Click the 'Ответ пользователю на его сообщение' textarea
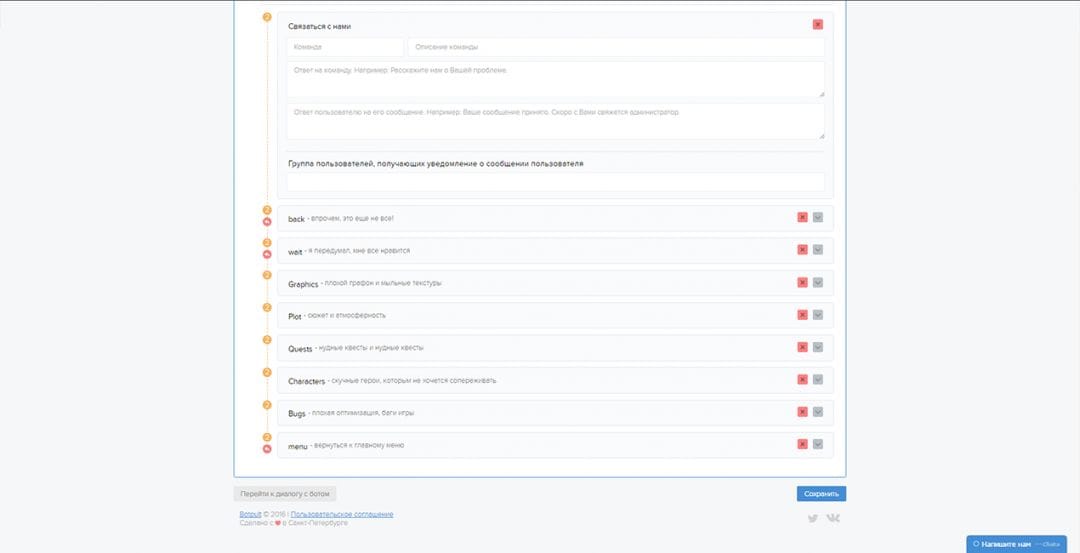The width and height of the screenshot is (1080, 553). pos(556,121)
